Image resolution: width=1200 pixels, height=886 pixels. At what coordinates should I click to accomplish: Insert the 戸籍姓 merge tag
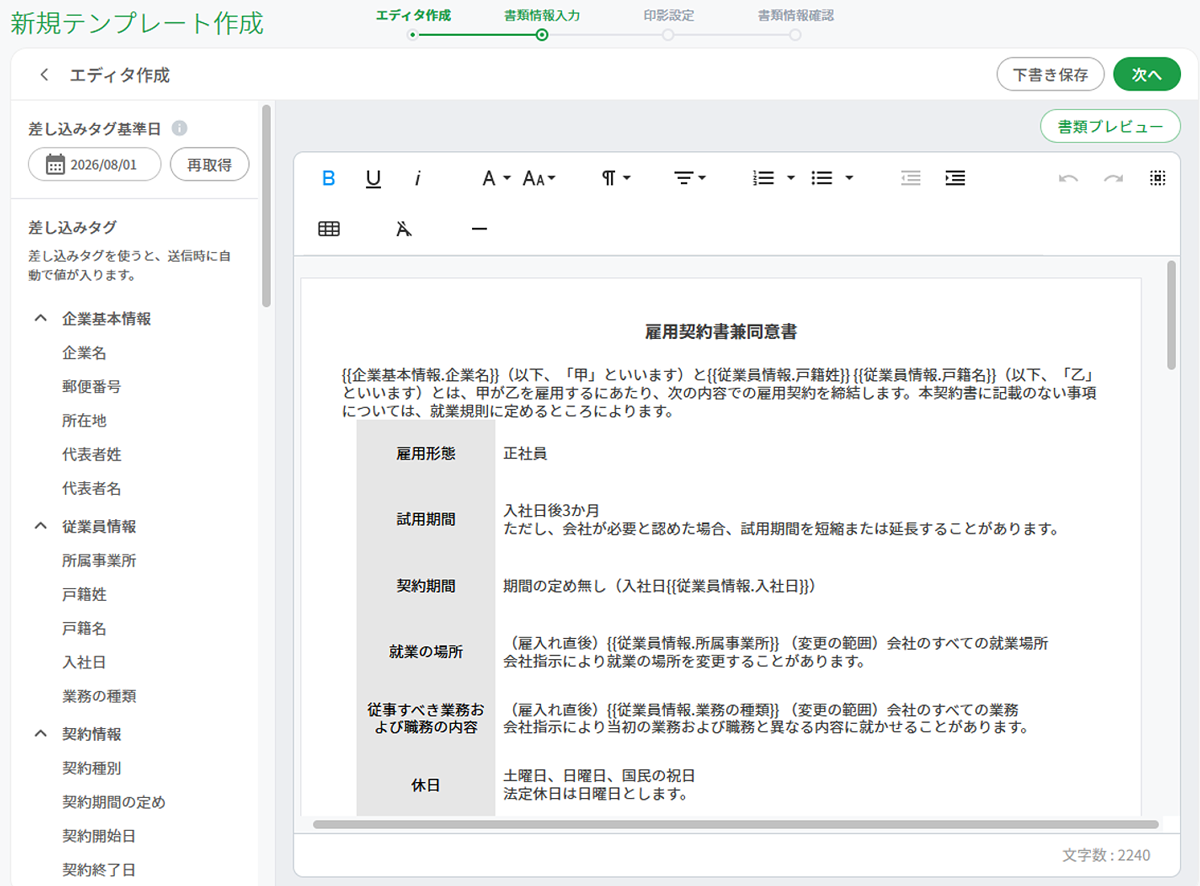point(84,594)
